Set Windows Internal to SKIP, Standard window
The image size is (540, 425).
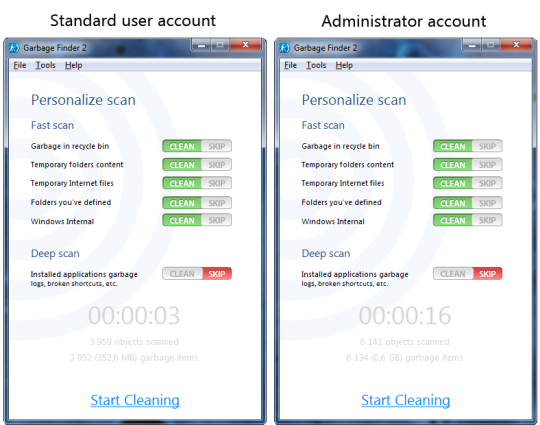(x=217, y=220)
